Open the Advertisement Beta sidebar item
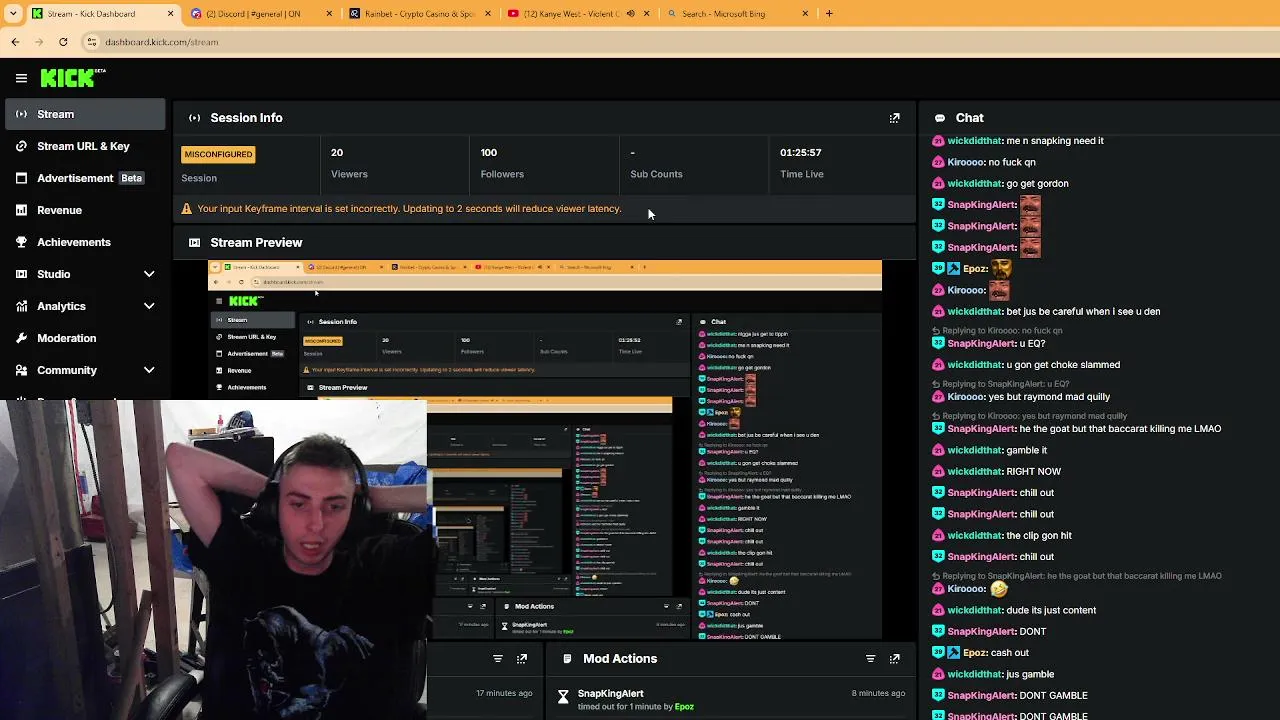This screenshot has height=720, width=1280. click(83, 178)
